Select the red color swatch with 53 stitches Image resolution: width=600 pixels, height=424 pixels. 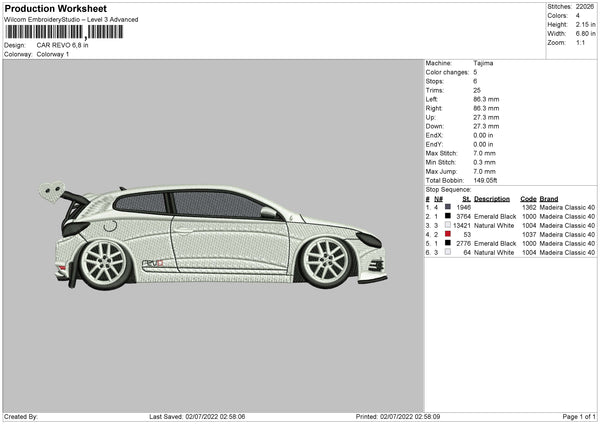[447, 234]
